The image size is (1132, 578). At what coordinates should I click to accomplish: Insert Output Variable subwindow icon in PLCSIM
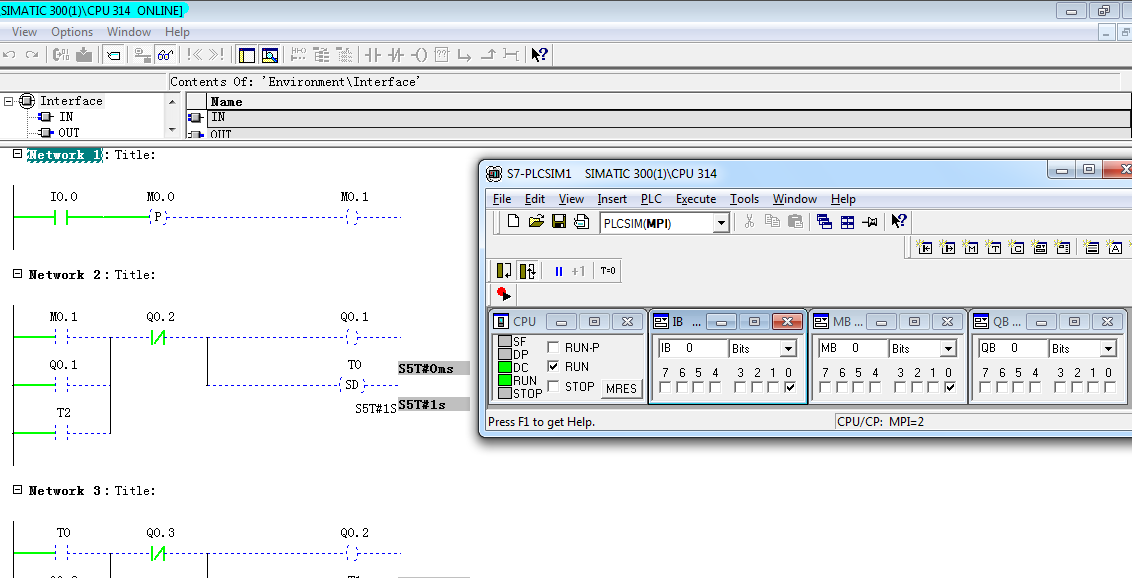point(948,248)
